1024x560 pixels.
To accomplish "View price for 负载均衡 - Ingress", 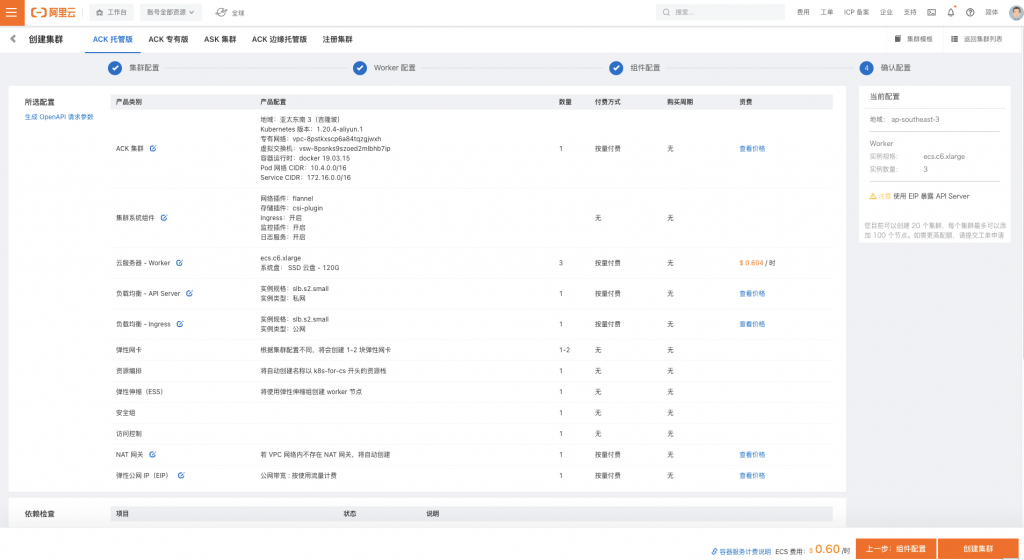I will coord(752,324).
